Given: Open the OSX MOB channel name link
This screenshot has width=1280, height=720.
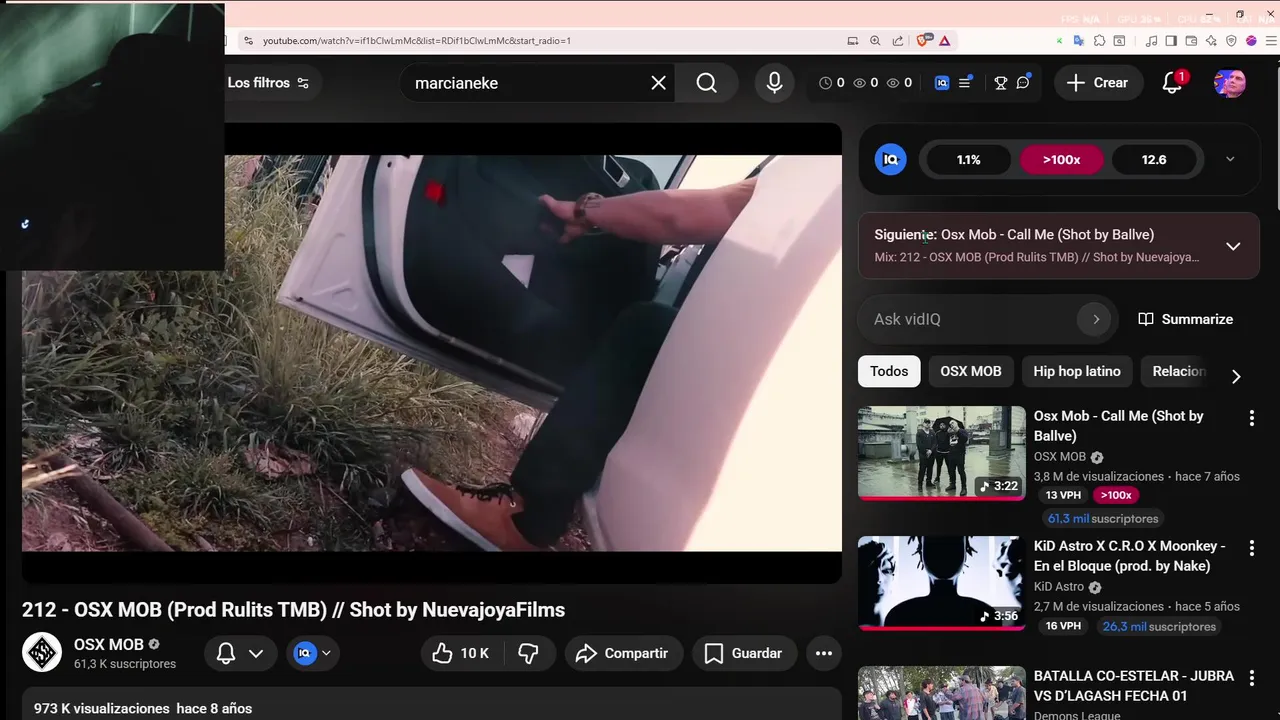Looking at the screenshot, I should click(109, 644).
